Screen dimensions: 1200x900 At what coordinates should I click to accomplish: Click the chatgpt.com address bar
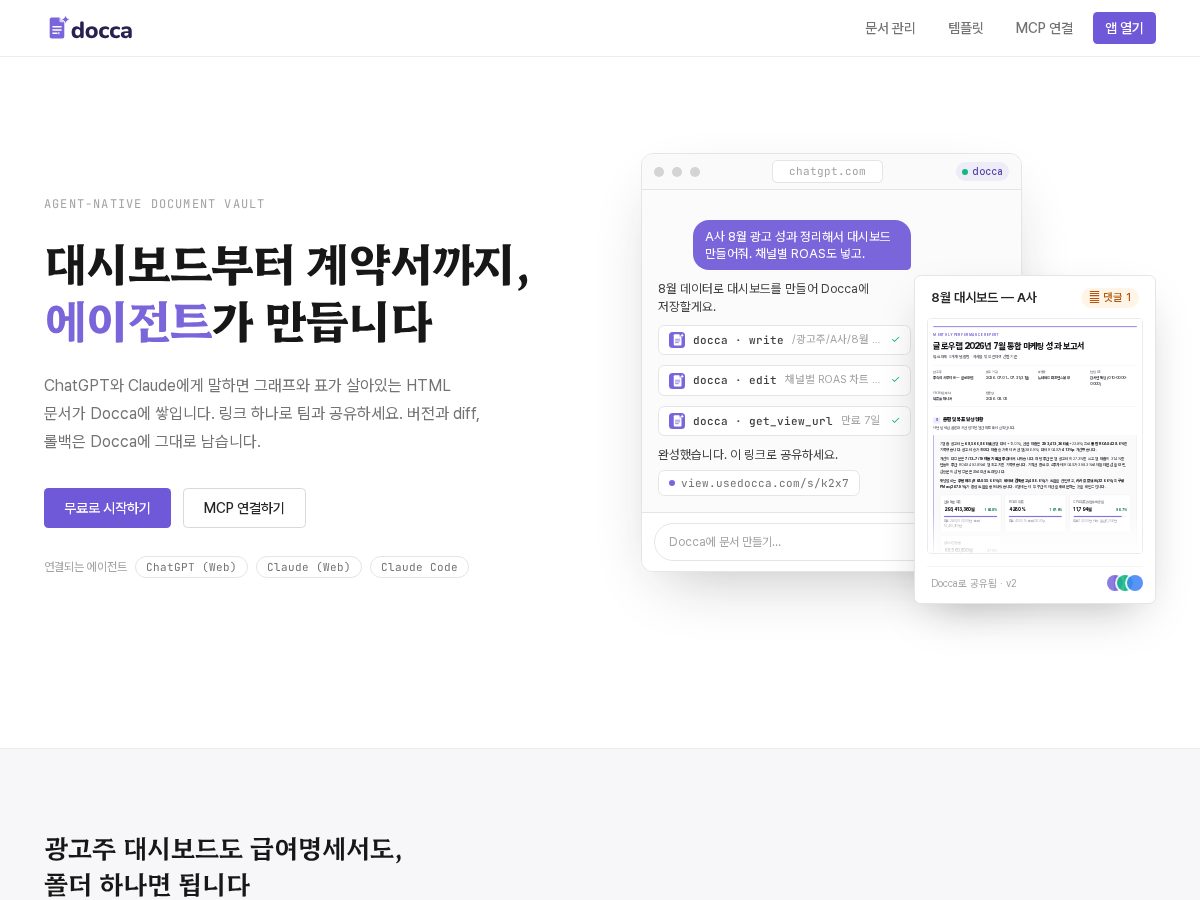tap(827, 171)
